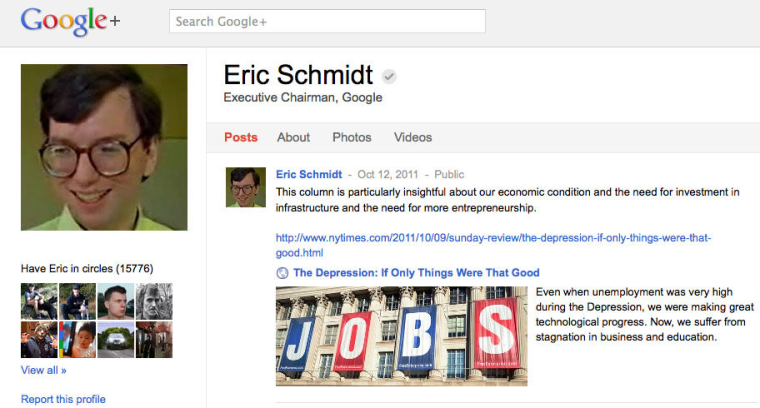Click the Report this profile link
760x408 pixels.
(63, 400)
